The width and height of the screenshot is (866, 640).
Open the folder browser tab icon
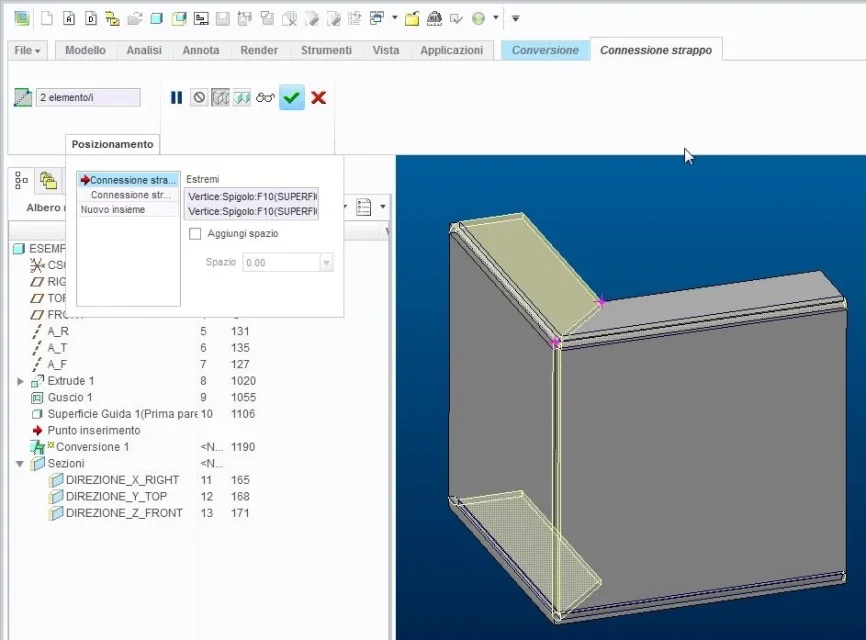click(47, 180)
